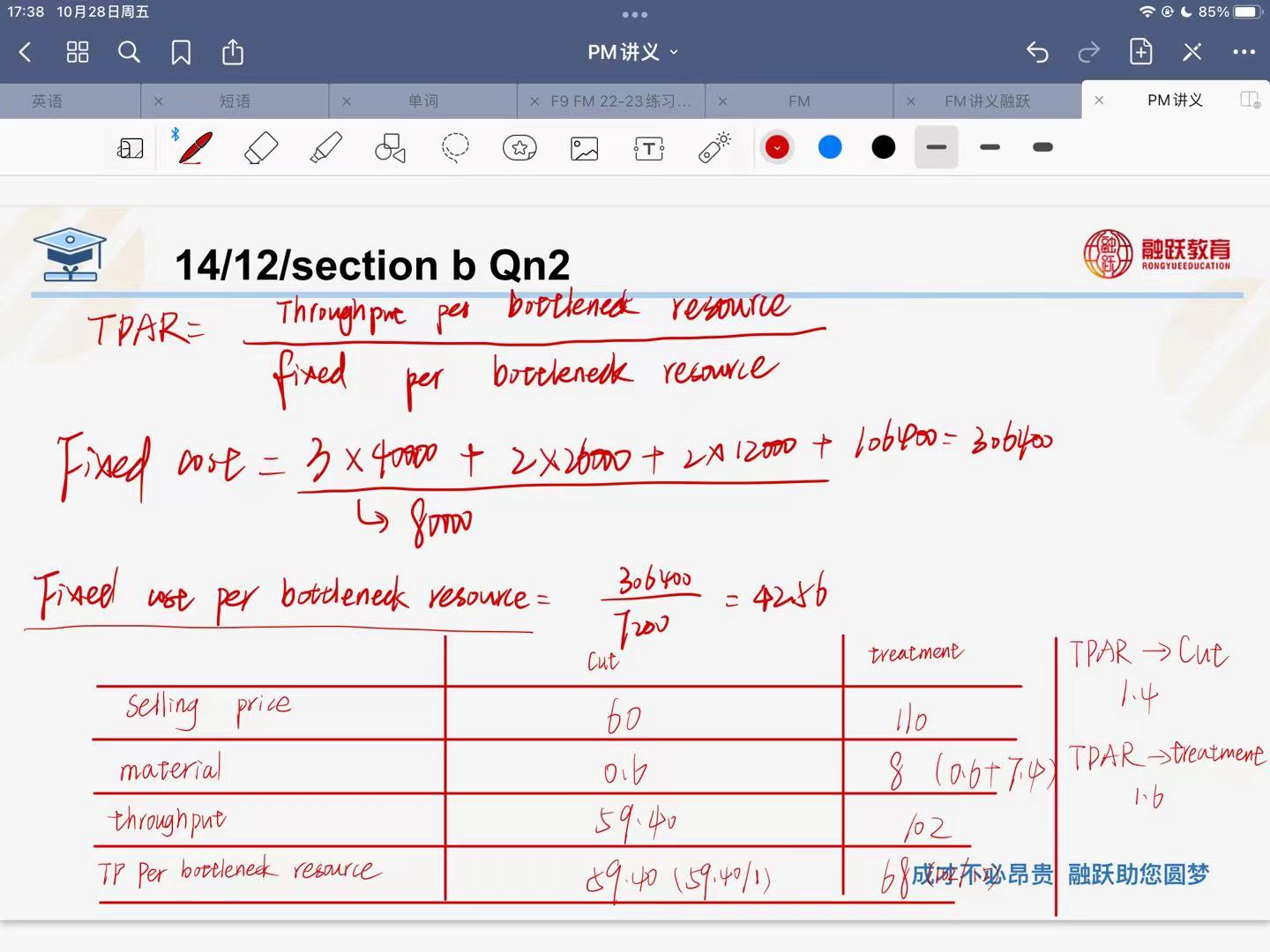The width and height of the screenshot is (1270, 952).
Task: Open the Shapes tool
Action: click(390, 148)
